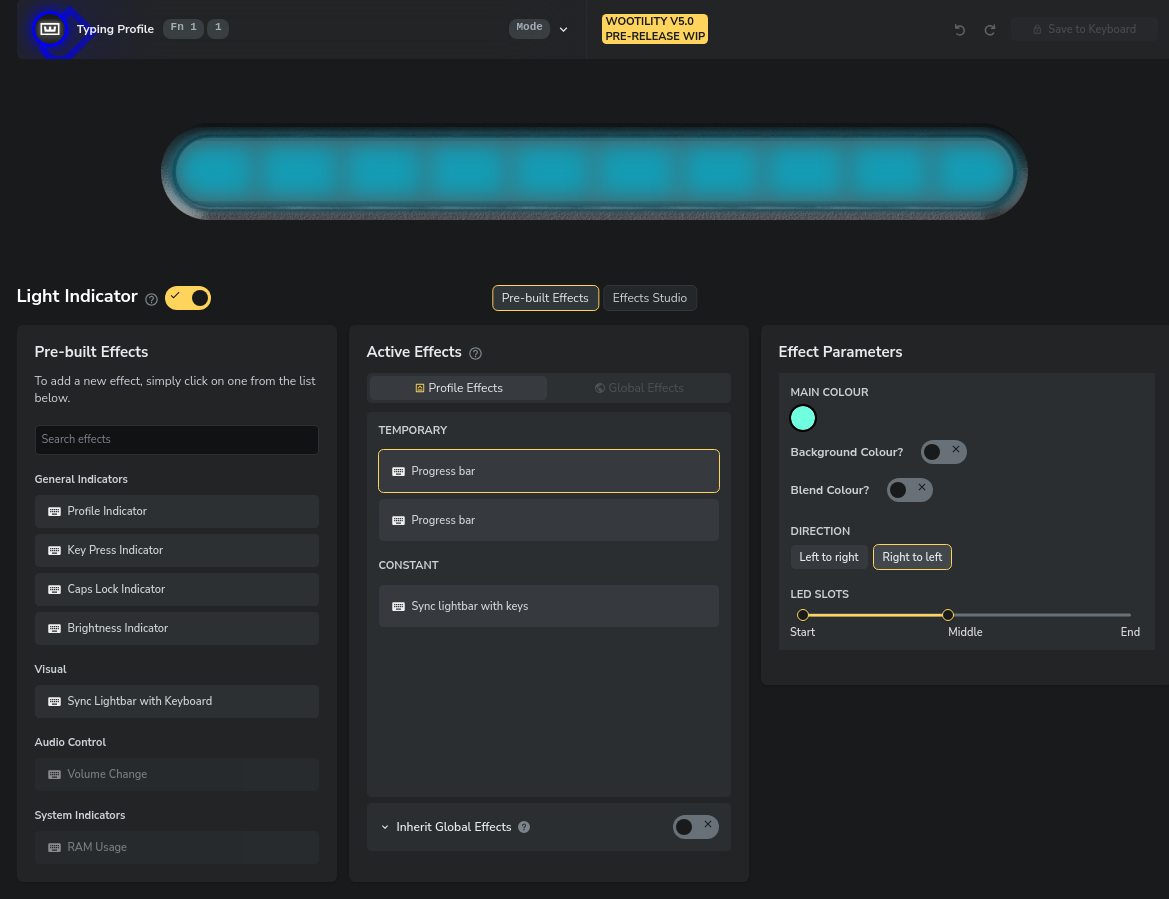Expand the Inherit Global Effects chevron
The image size is (1169, 899).
pos(385,827)
